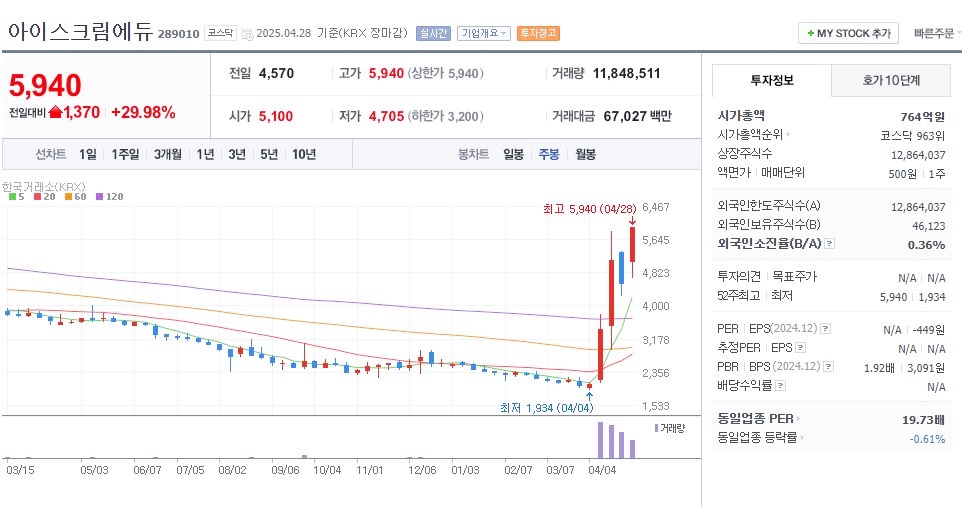Screen dimensions: 967x507
Task: Click the purple 120-day moving average legend
Action: [x=110, y=197]
